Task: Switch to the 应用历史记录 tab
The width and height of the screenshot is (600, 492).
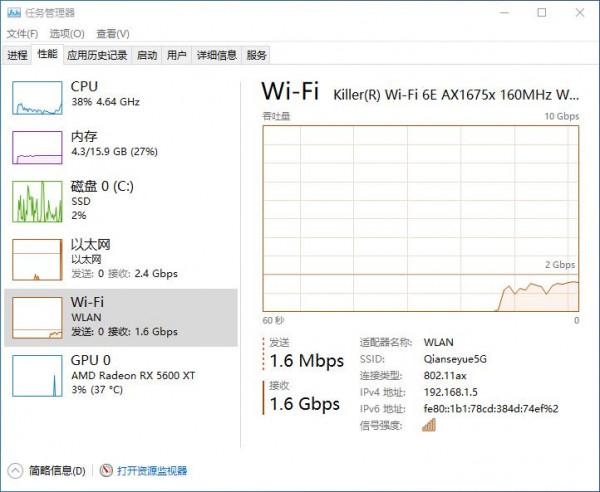Action: coord(97,55)
